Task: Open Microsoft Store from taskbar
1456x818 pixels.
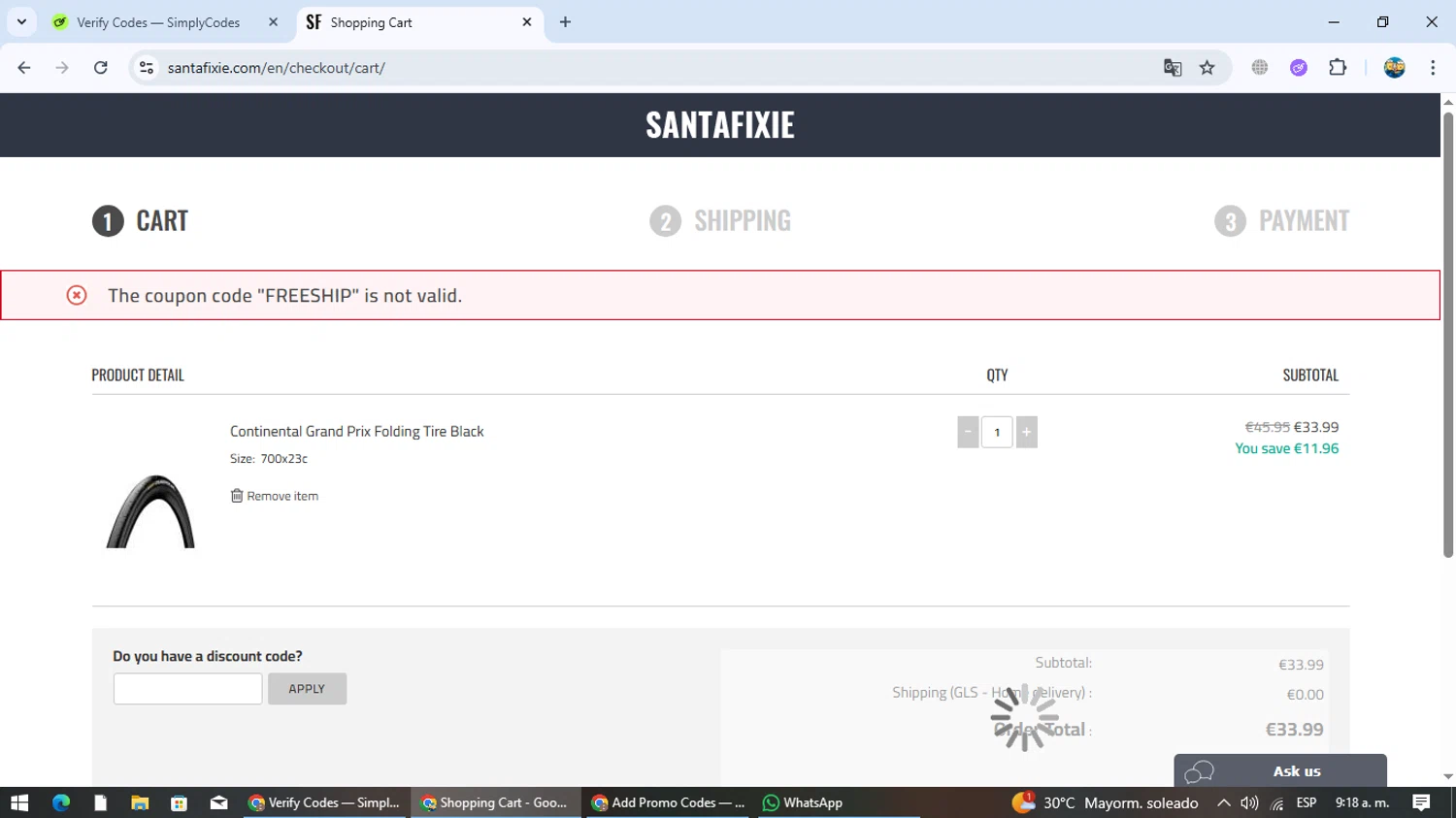Action: 179,802
